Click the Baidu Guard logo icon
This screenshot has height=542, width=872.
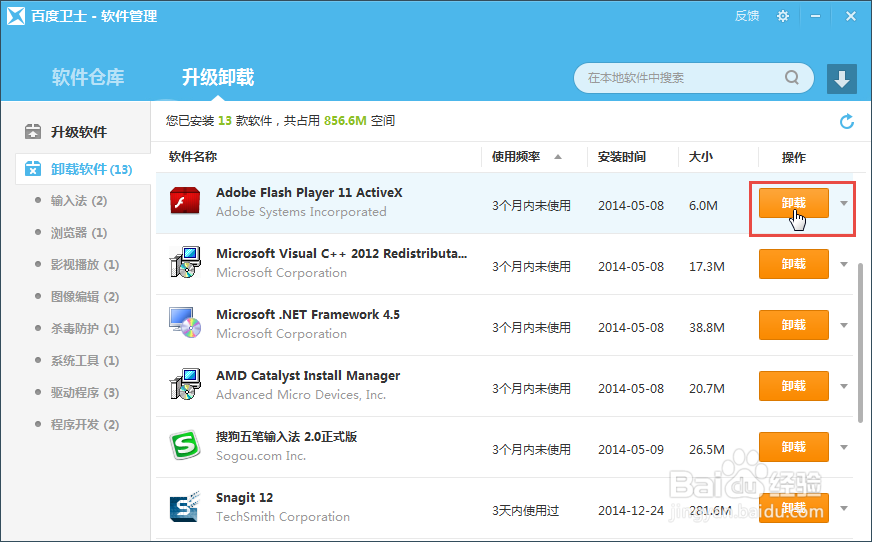click(x=16, y=16)
